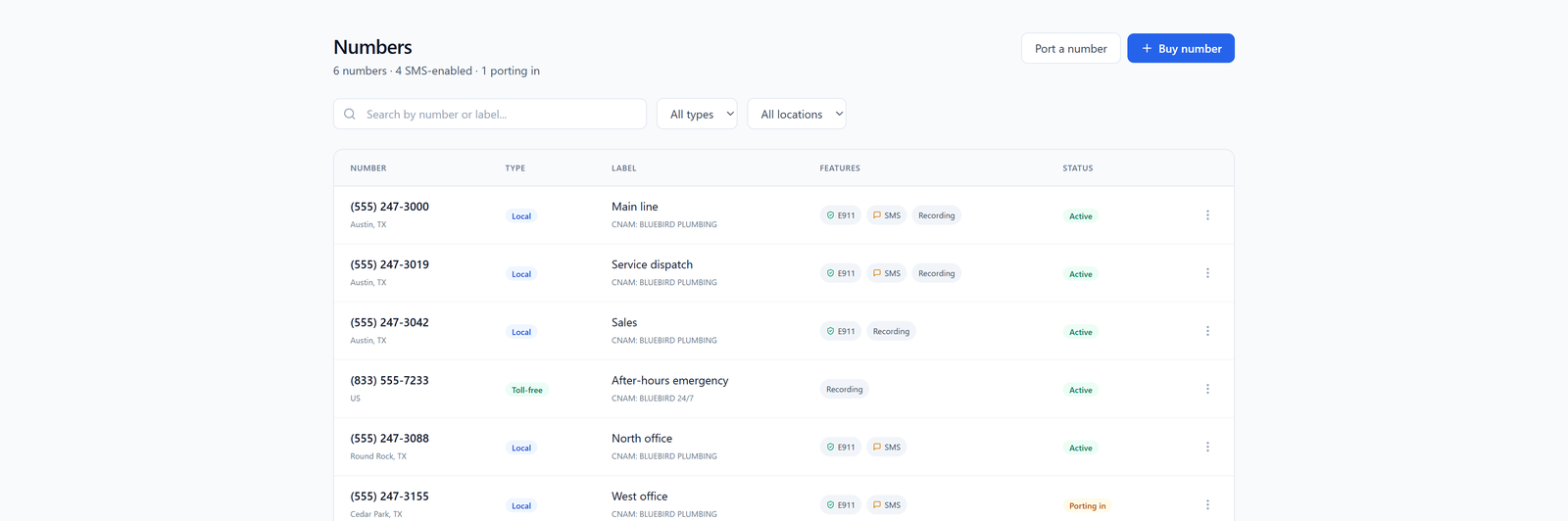Open the kebab menu for Sales row
The width and height of the screenshot is (1568, 521).
coord(1207,331)
